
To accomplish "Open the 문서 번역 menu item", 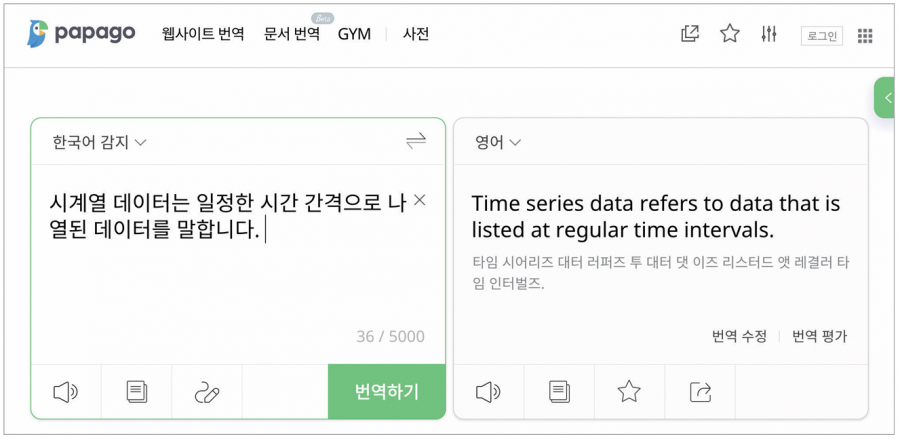I will point(292,34).
